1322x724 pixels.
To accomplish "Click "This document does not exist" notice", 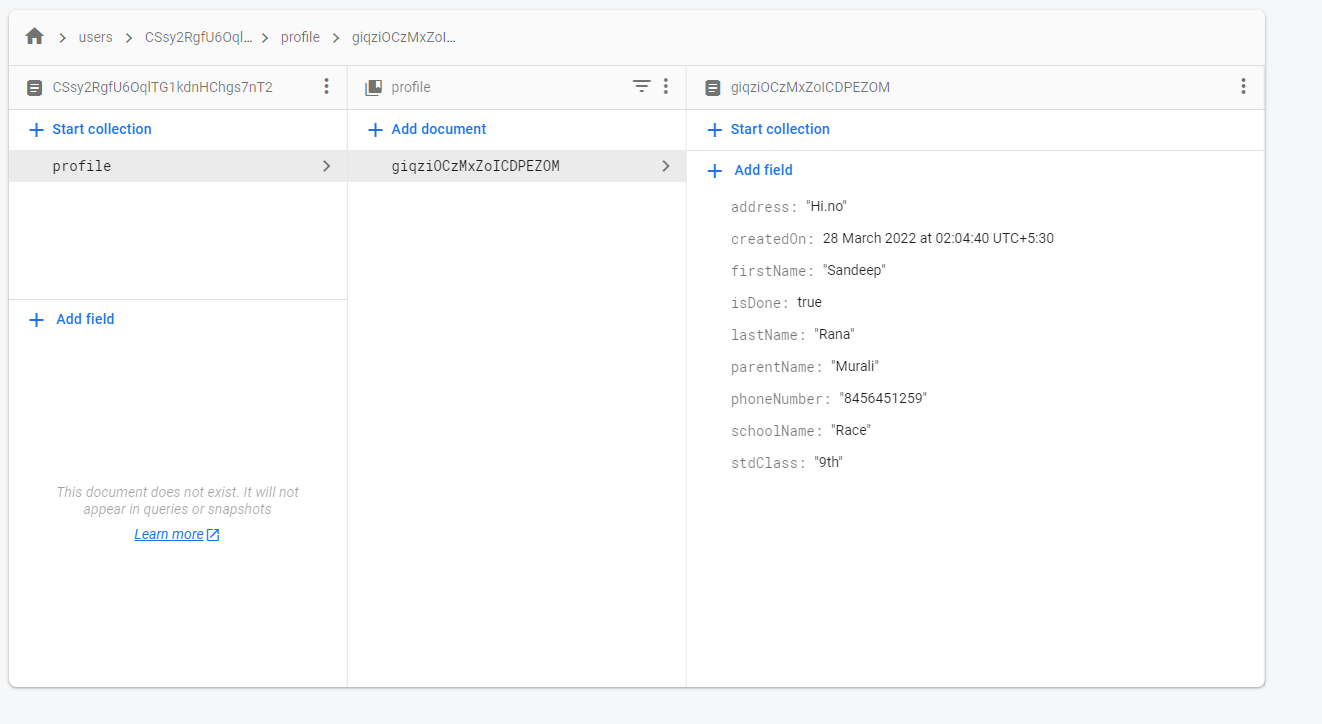I will click(x=177, y=500).
